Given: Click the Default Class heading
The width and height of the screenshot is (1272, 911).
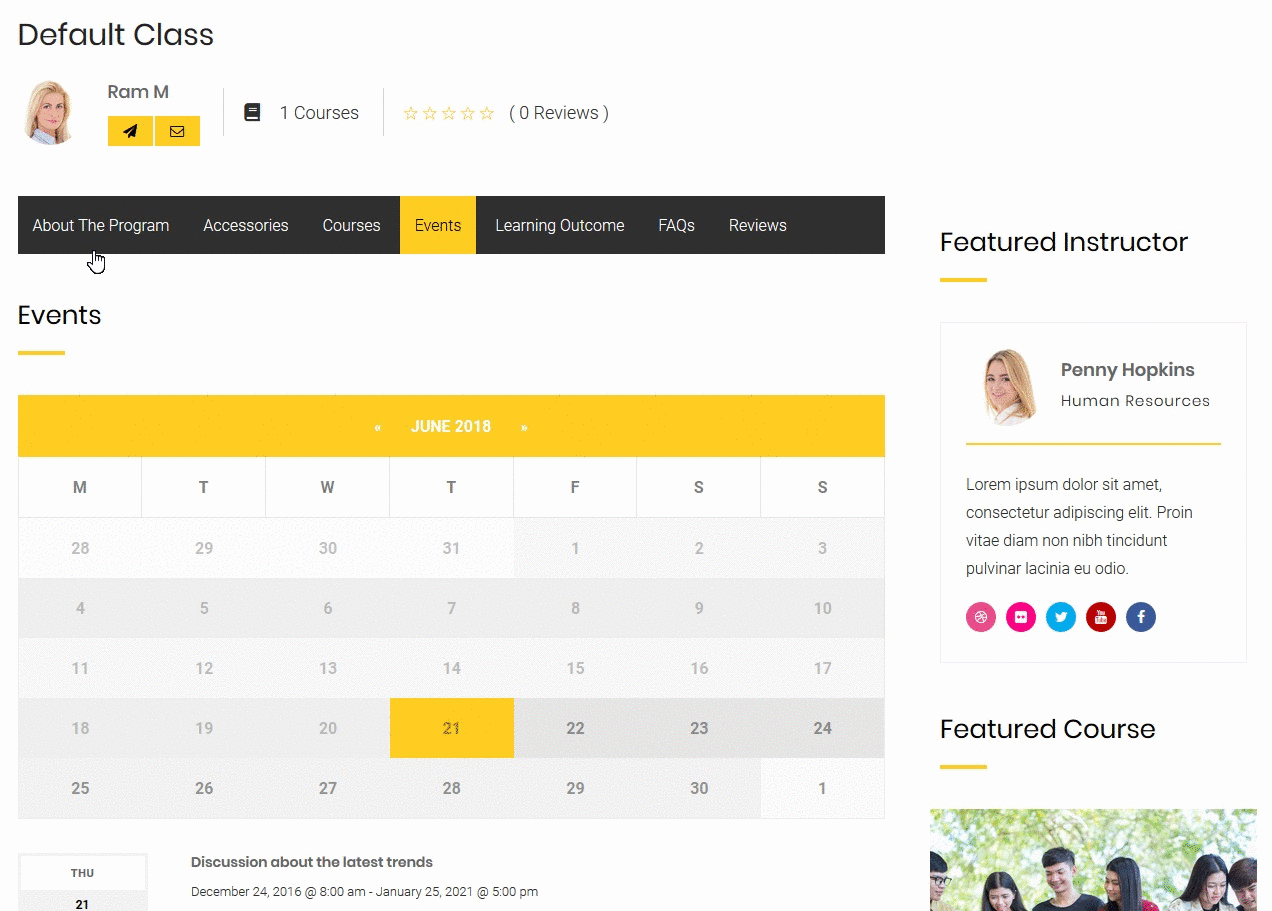Looking at the screenshot, I should point(116,35).
